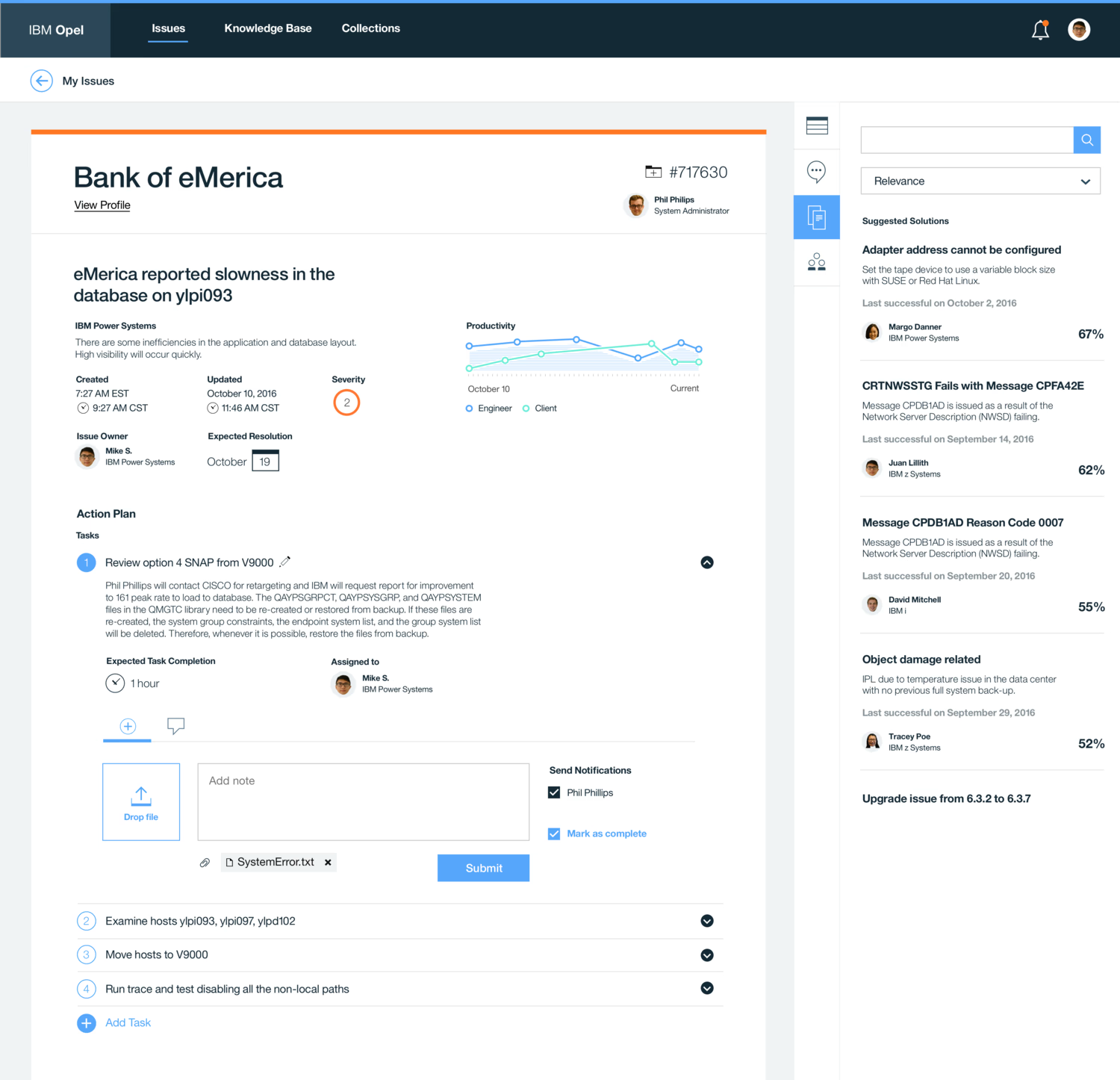Open the notifications bell
This screenshot has width=1120, height=1080.
pos(1040,30)
